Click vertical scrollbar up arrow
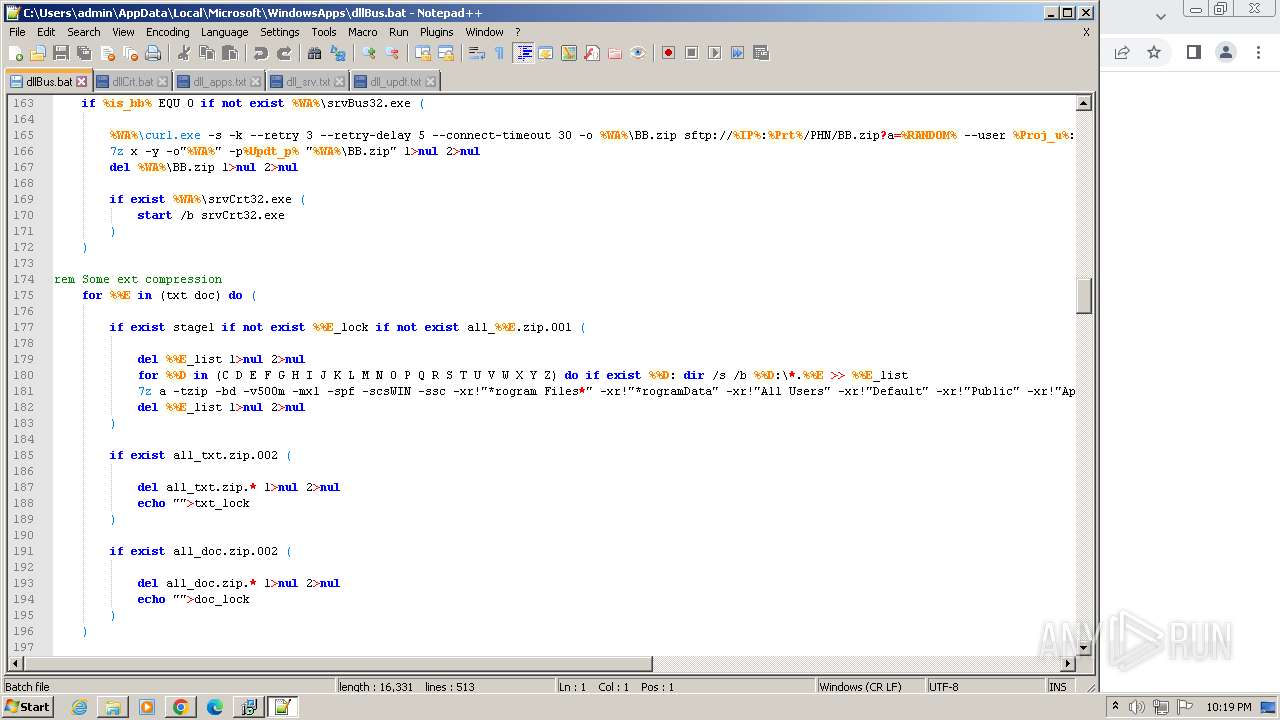 (1083, 103)
